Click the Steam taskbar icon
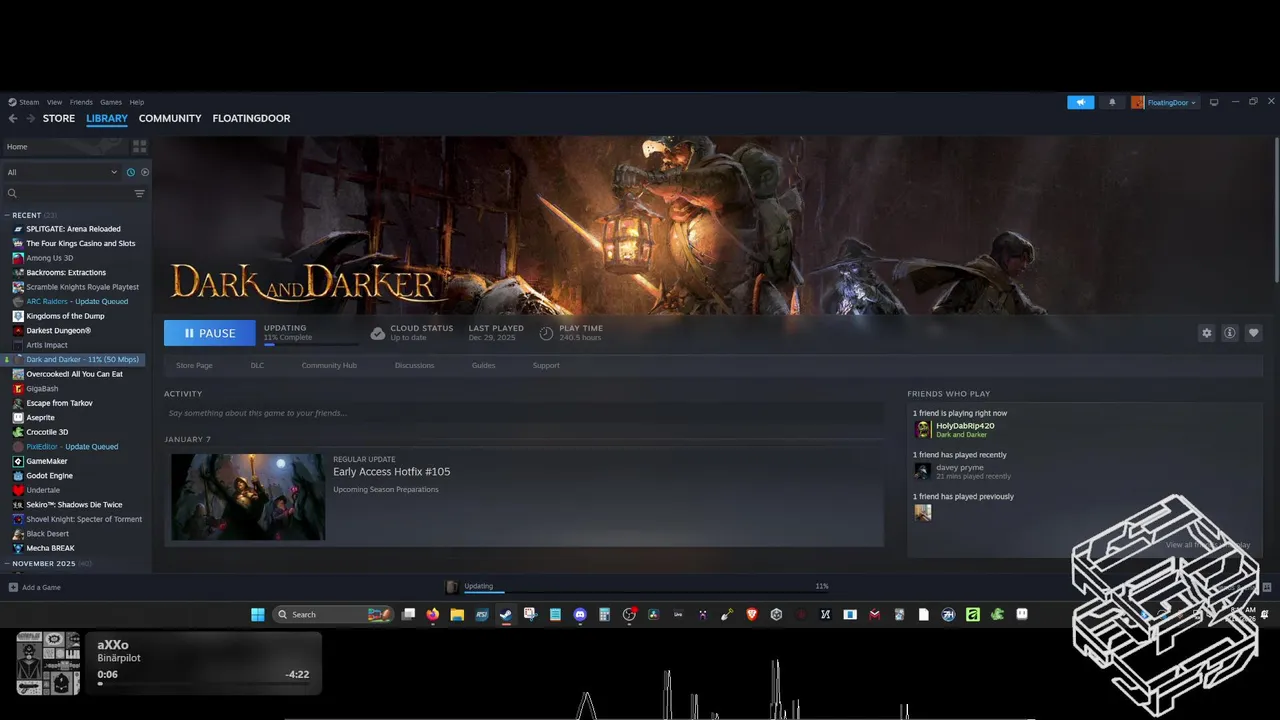 tap(506, 614)
